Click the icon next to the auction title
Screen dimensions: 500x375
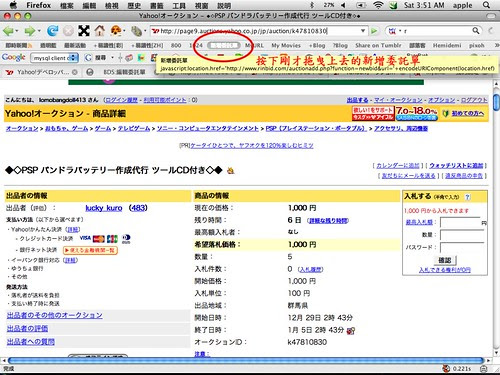230,171
